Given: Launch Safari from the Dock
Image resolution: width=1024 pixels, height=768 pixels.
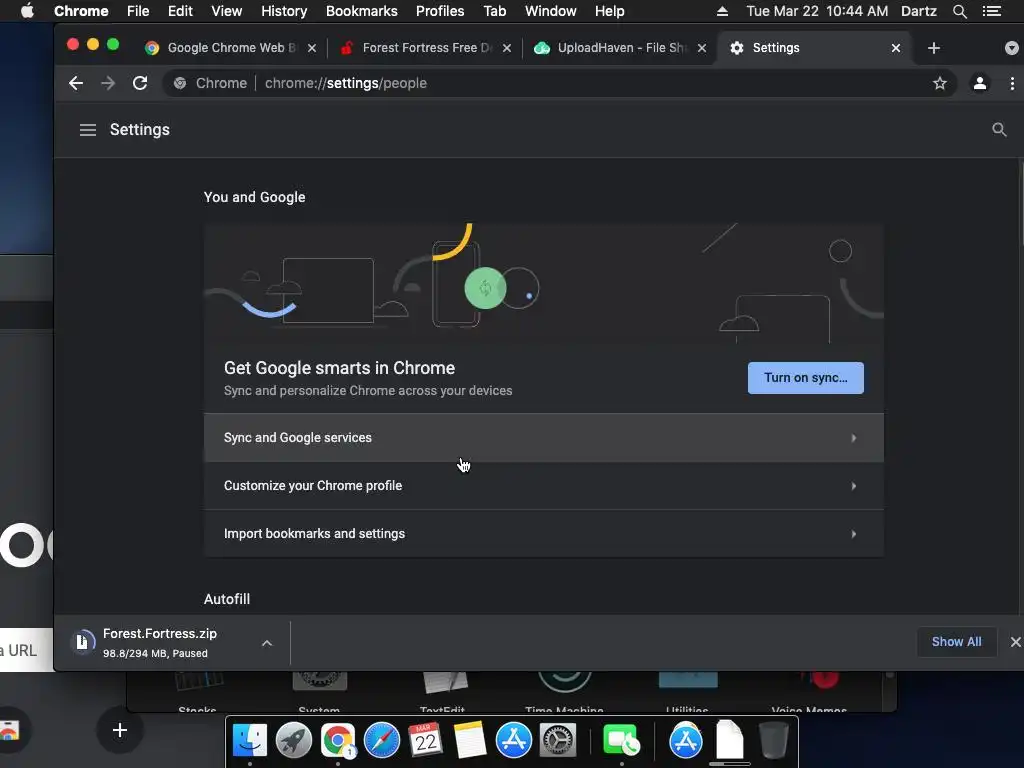Looking at the screenshot, I should (x=381, y=741).
